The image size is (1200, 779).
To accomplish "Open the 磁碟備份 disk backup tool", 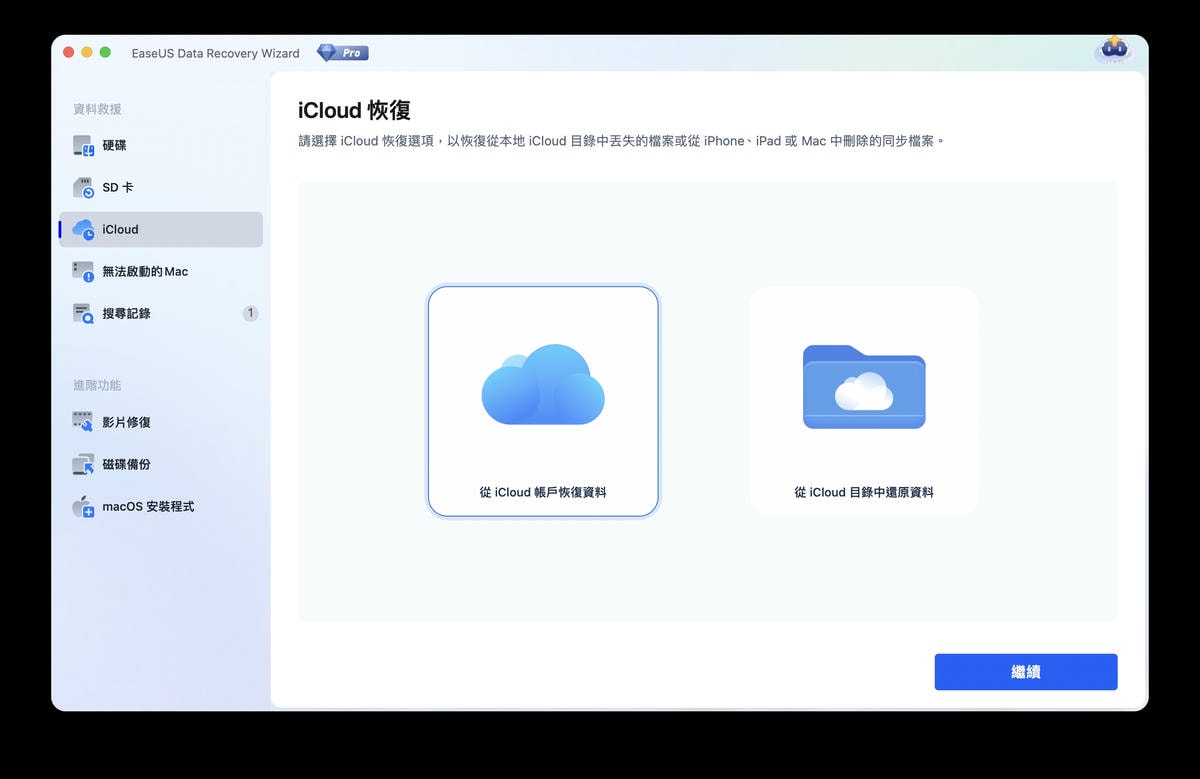I will coord(126,465).
